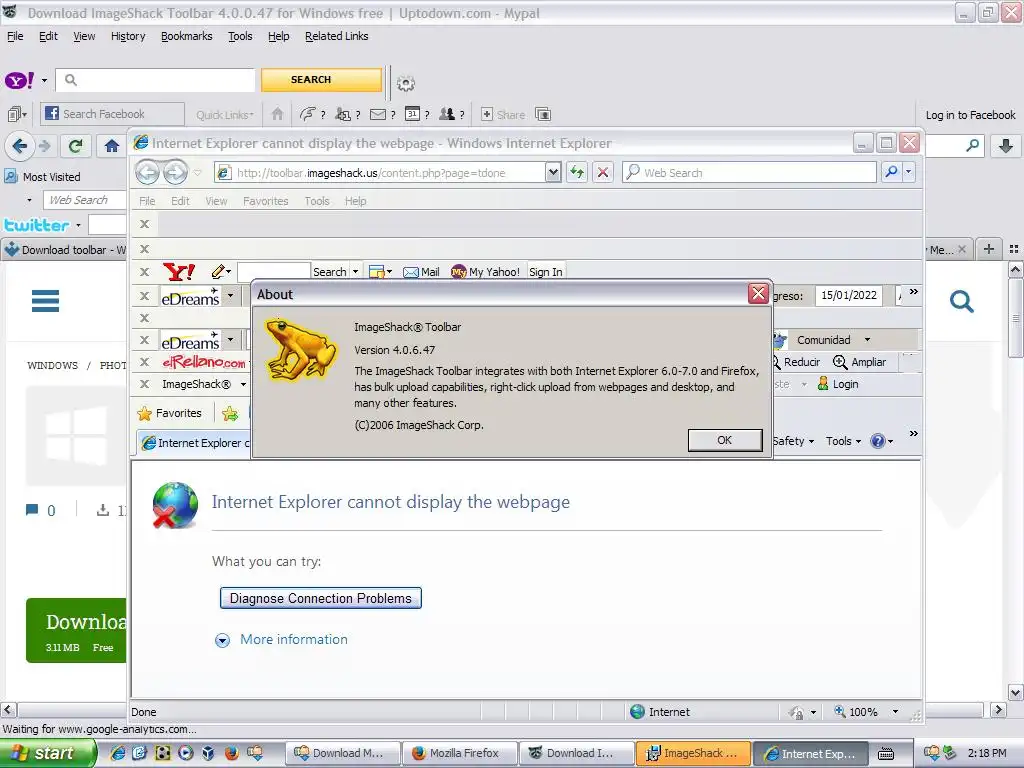
Task: Open Mypal downloads arrow icon
Action: coord(1006,146)
